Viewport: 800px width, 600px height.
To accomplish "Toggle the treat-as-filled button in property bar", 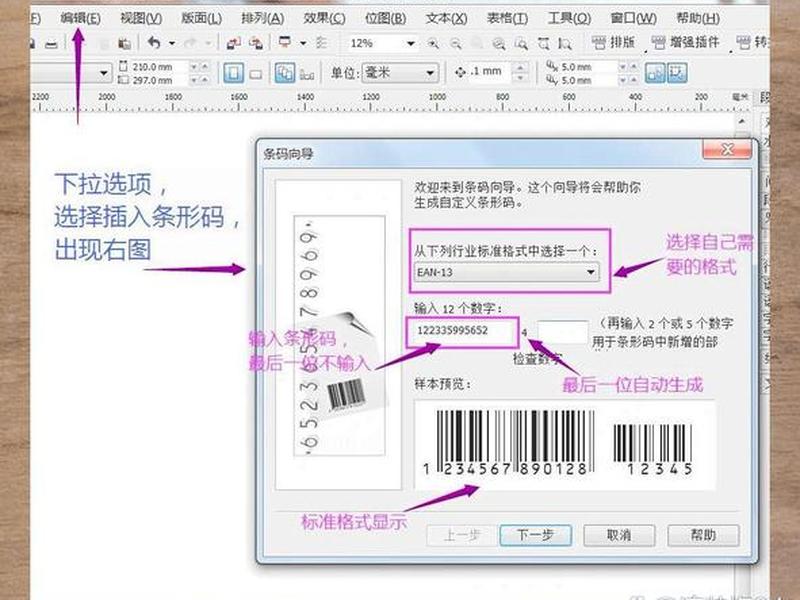I will click(655, 73).
